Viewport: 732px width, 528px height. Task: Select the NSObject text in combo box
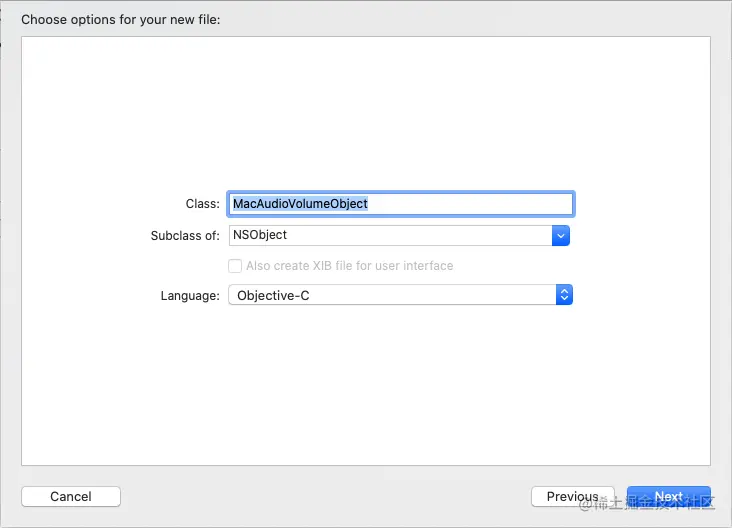pos(260,235)
